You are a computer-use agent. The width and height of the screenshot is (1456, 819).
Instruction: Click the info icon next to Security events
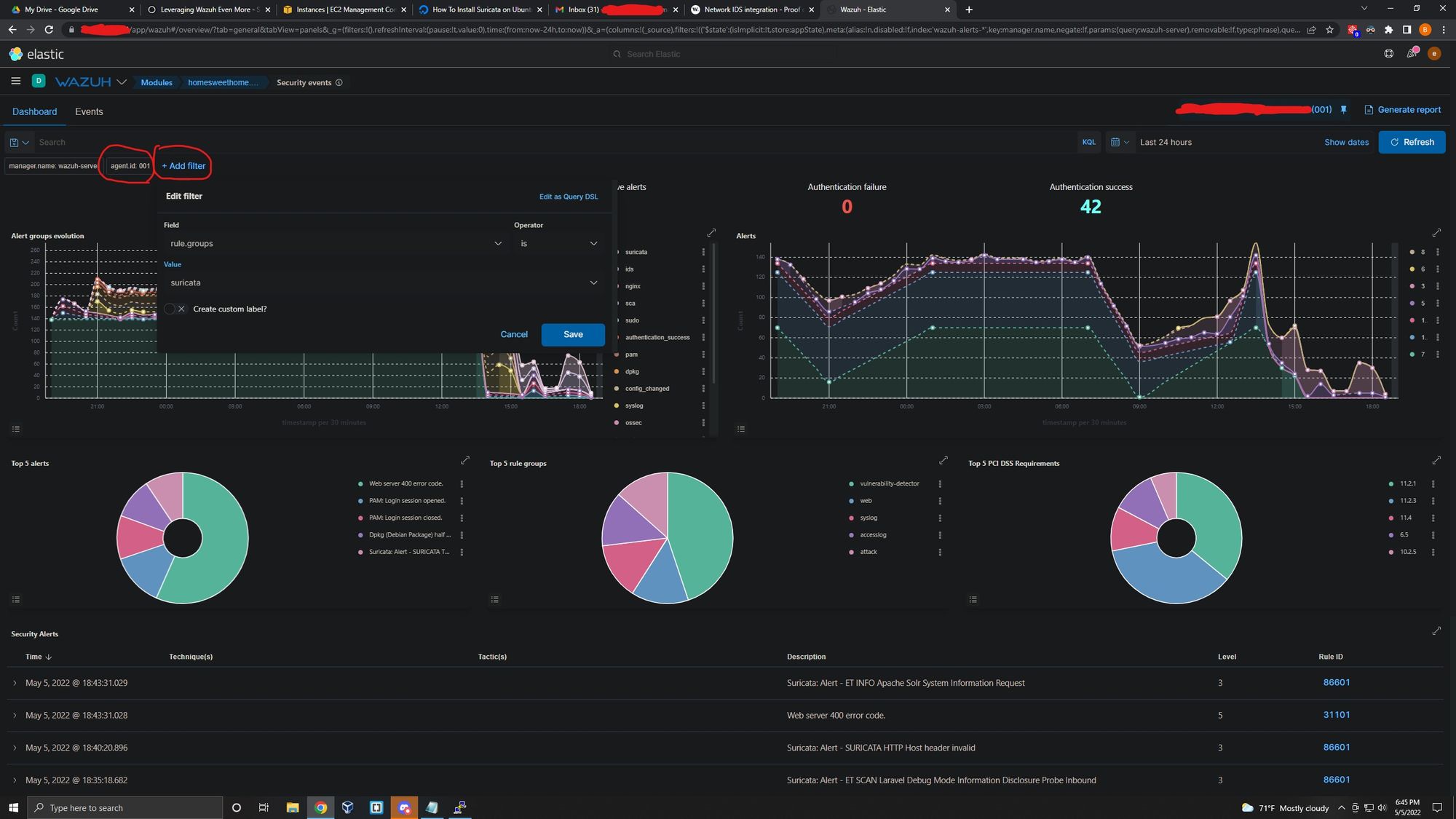tap(339, 82)
